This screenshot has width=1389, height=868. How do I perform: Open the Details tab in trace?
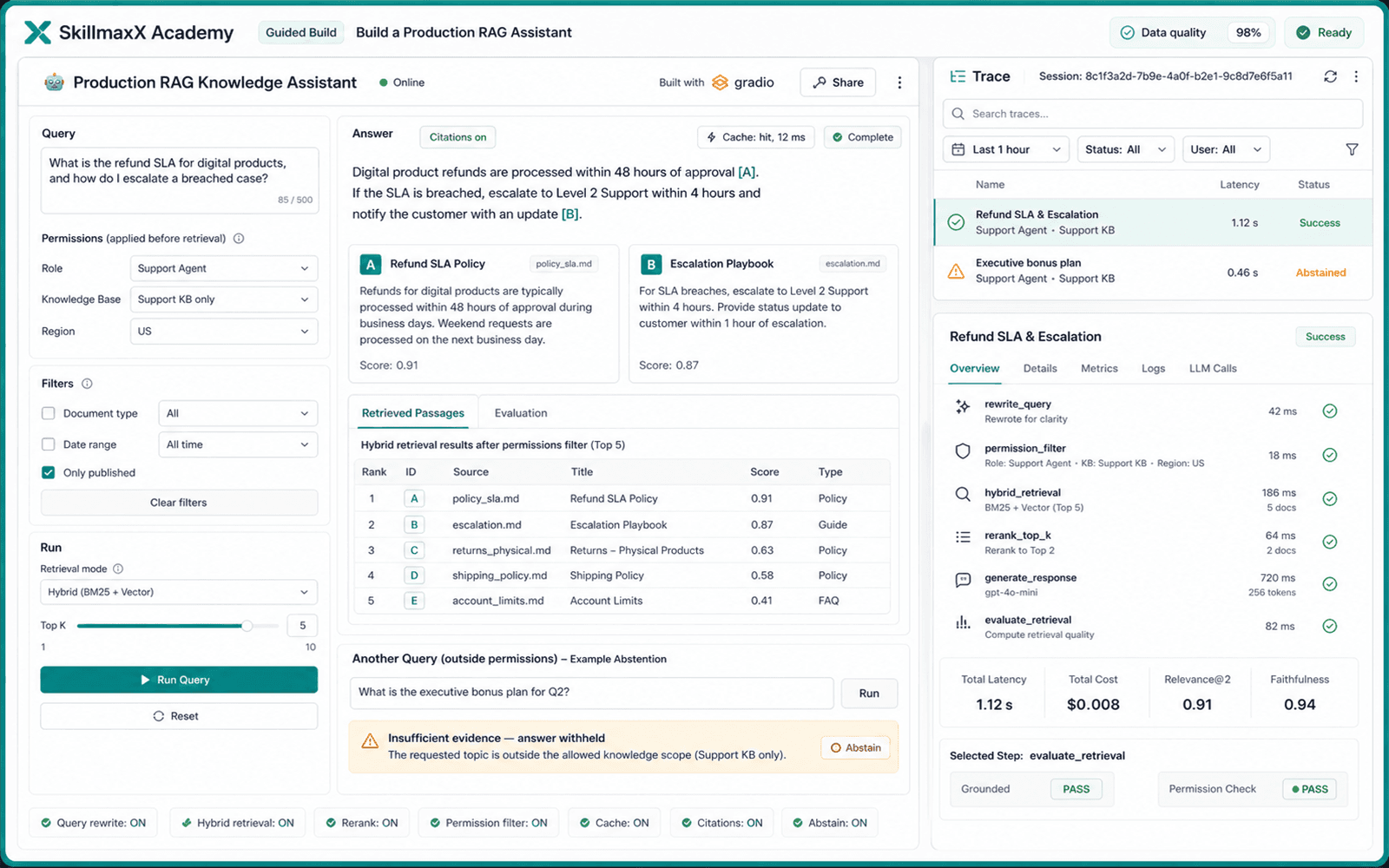(1040, 368)
